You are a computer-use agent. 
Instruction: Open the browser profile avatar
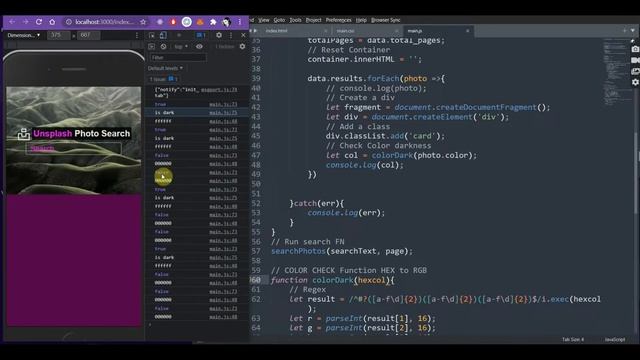click(227, 22)
